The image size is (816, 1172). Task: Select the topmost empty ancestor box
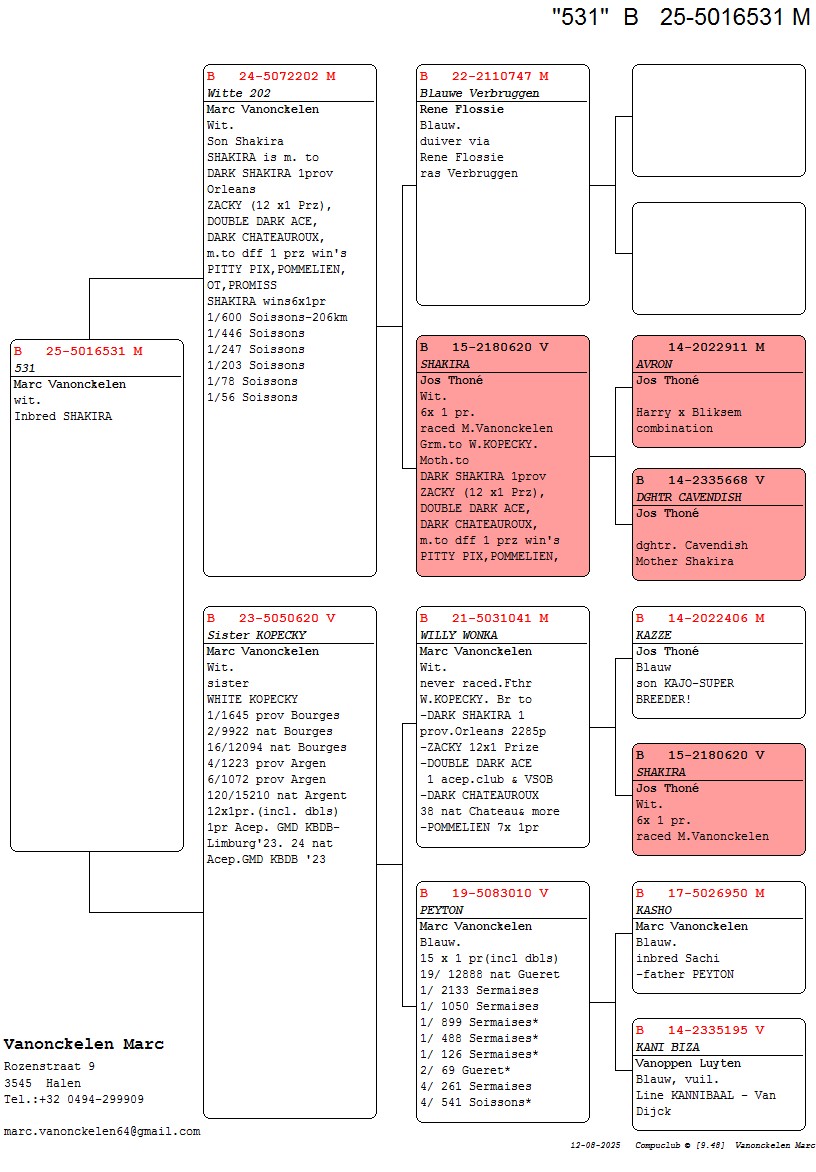718,120
